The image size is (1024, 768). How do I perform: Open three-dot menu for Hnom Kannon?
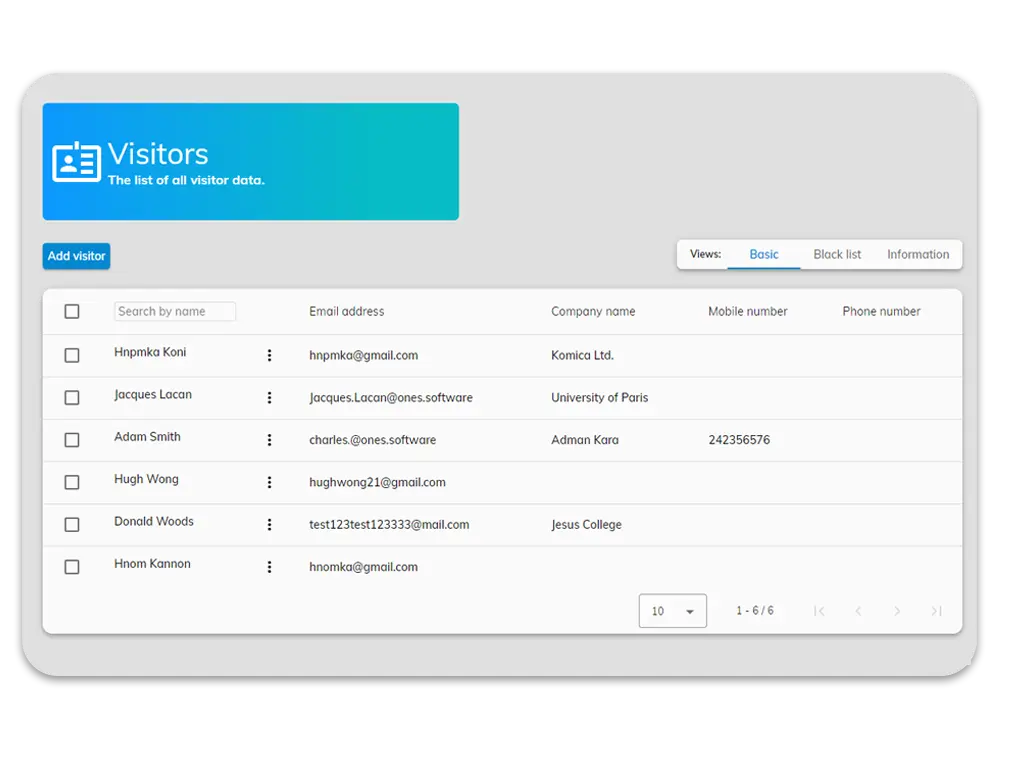point(269,567)
